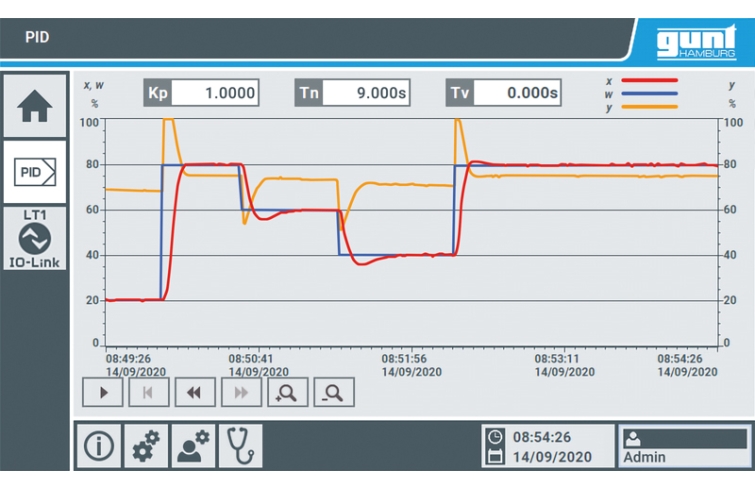
Task: Open diagnostics stethoscope icon
Action: point(240,446)
